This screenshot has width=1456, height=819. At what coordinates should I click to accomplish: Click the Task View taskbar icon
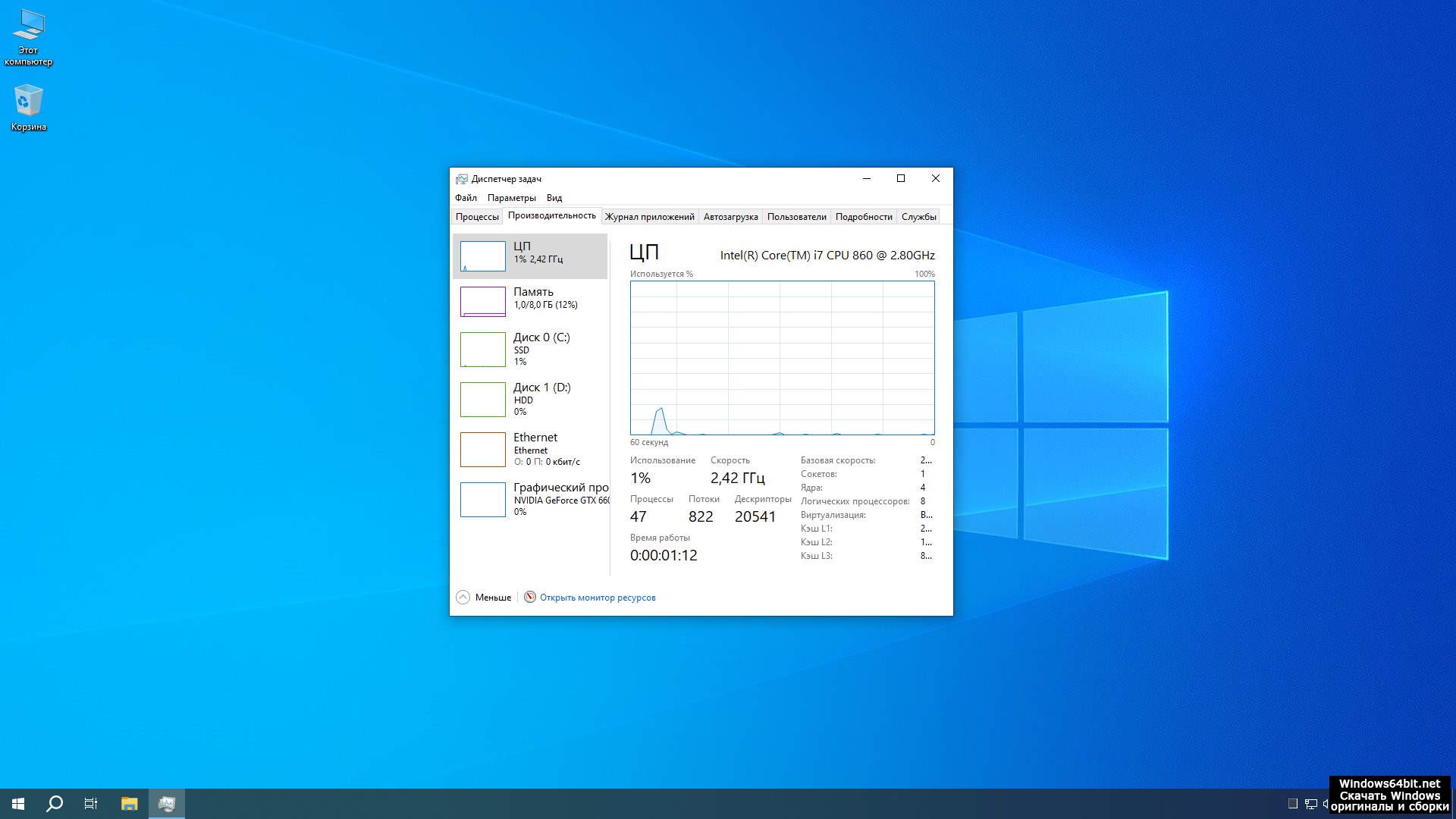(x=91, y=804)
